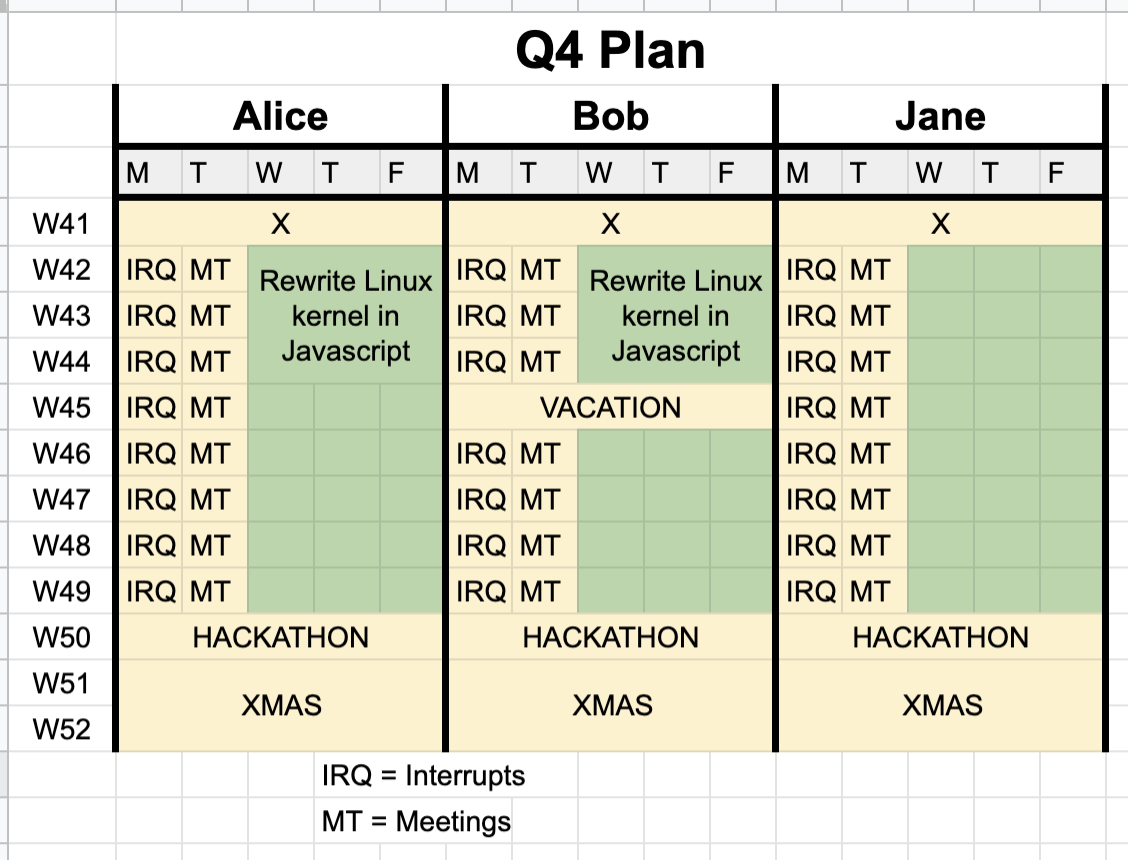Viewport: 1128px width, 860px height.
Task: Select Jane's HACKATHON cell
Action: coord(940,638)
